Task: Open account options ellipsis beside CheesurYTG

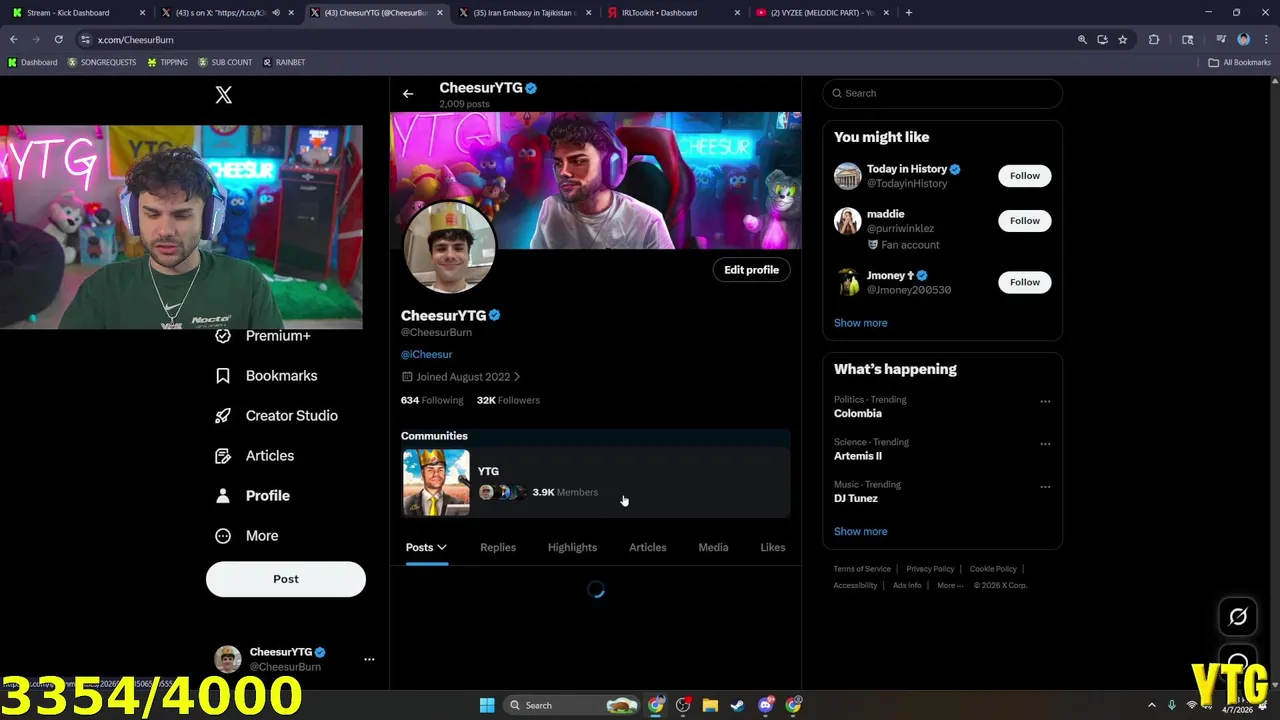Action: pyautogui.click(x=369, y=659)
